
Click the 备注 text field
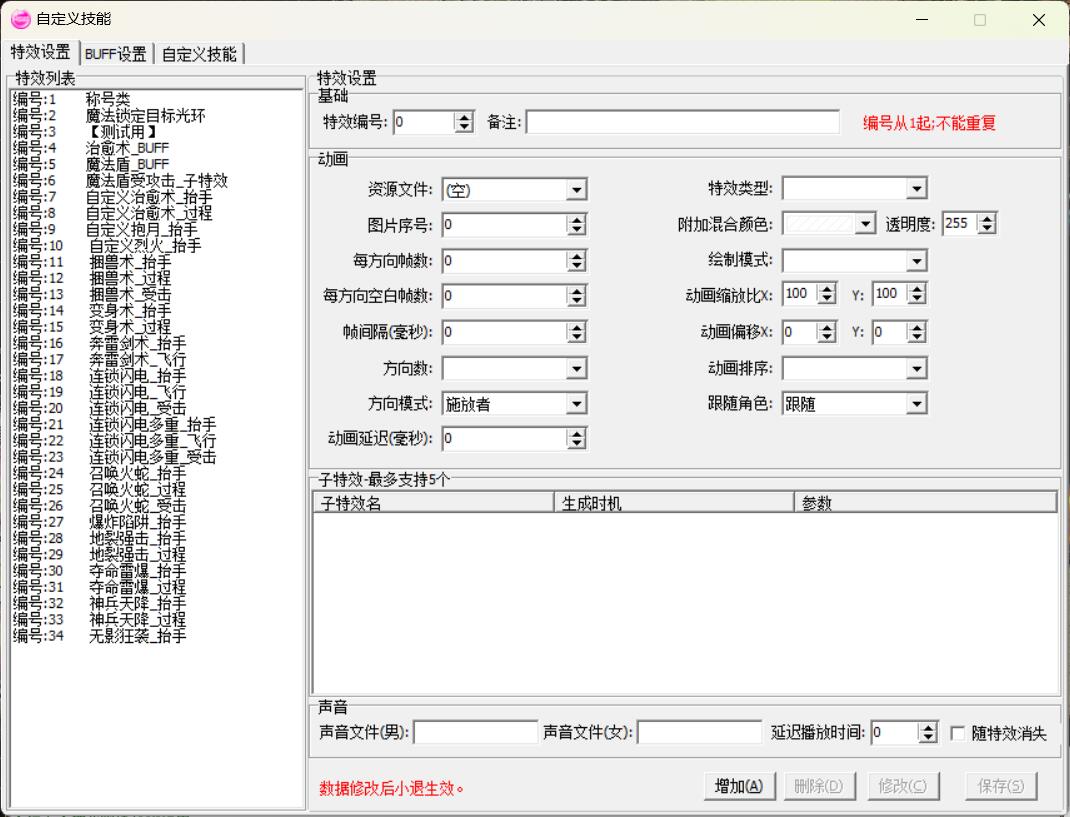coord(682,122)
